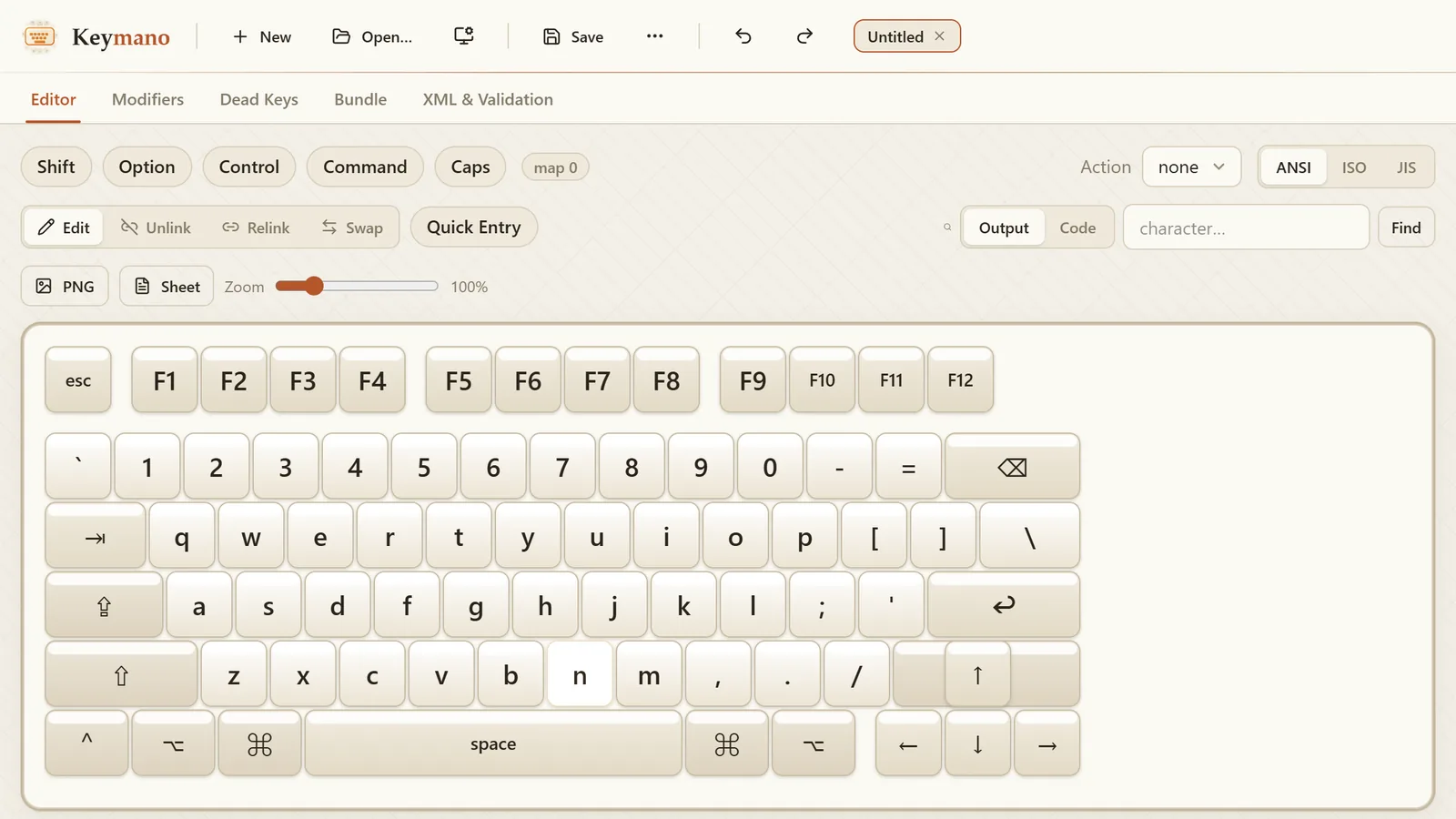
Task: Click the backspace key on keyboard
Action: (x=1012, y=467)
